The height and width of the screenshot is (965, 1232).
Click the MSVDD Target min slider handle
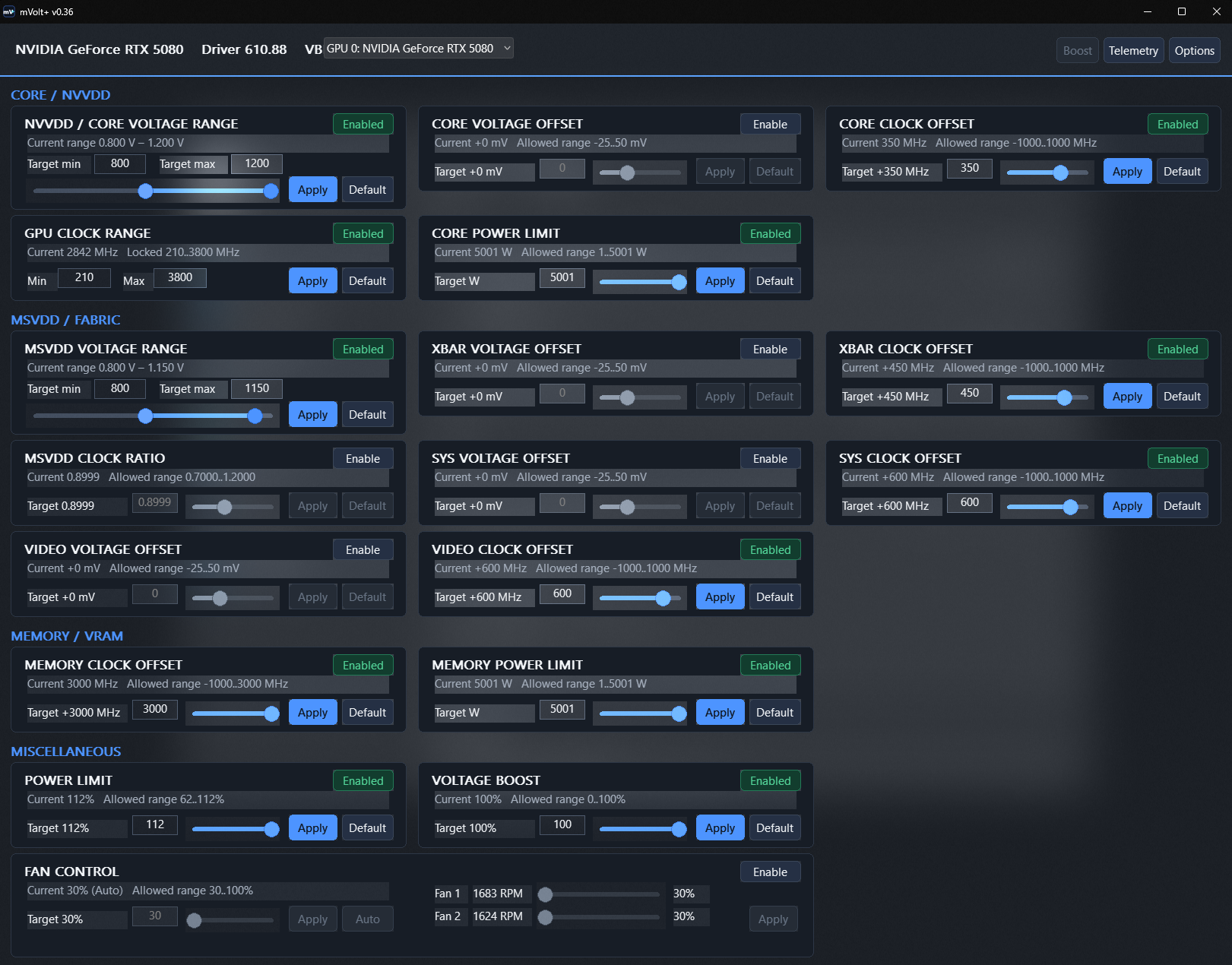(x=145, y=416)
